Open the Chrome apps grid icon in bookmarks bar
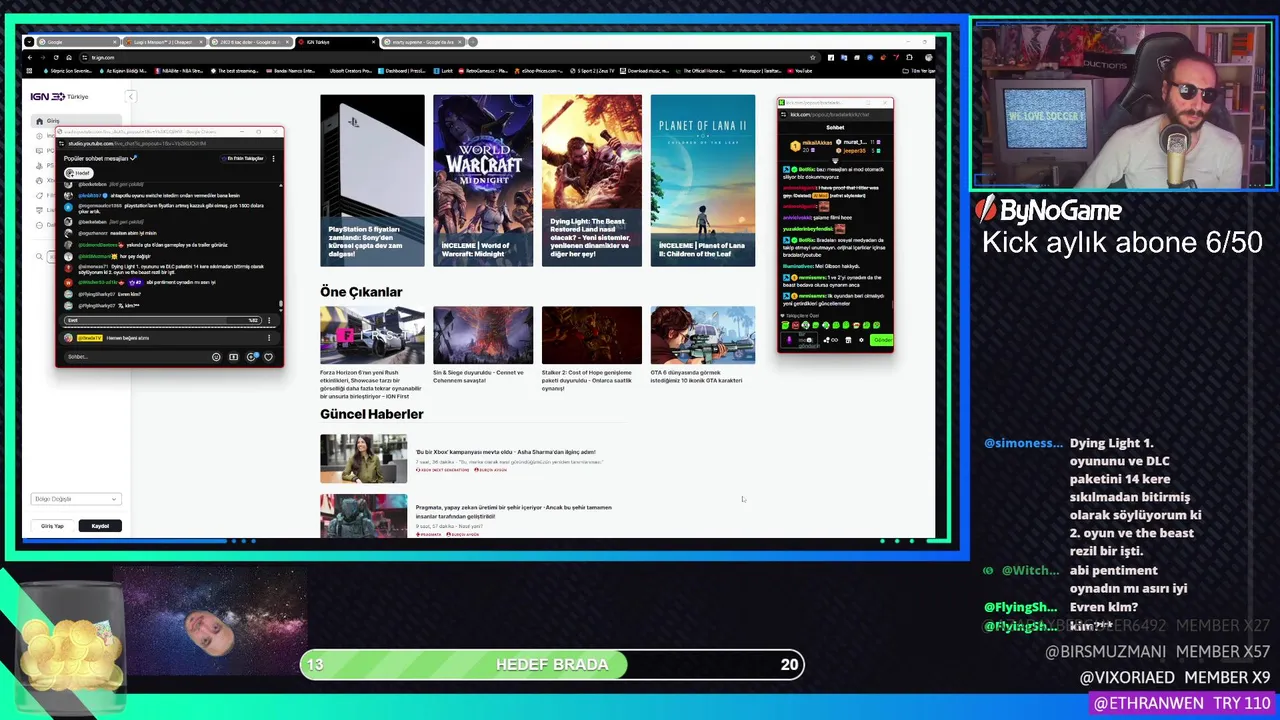This screenshot has height=720, width=1280. (x=30, y=71)
